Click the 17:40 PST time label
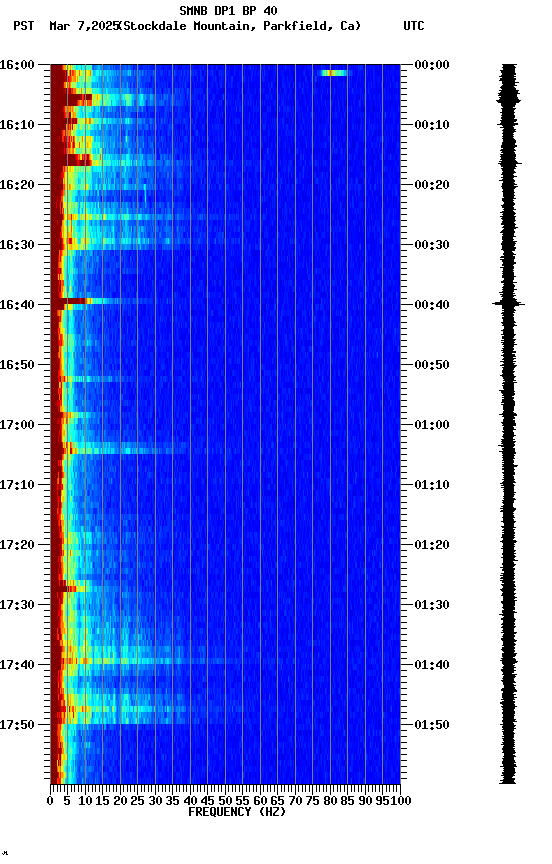 click(x=17, y=666)
